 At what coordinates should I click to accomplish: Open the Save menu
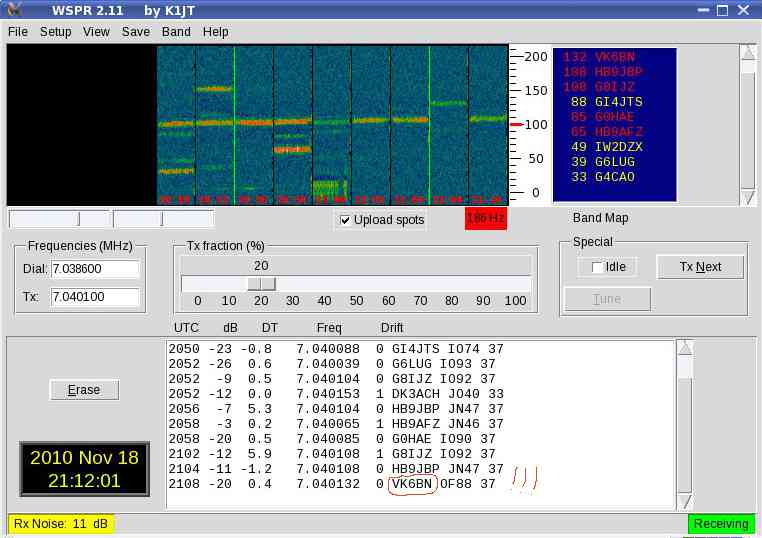(136, 32)
